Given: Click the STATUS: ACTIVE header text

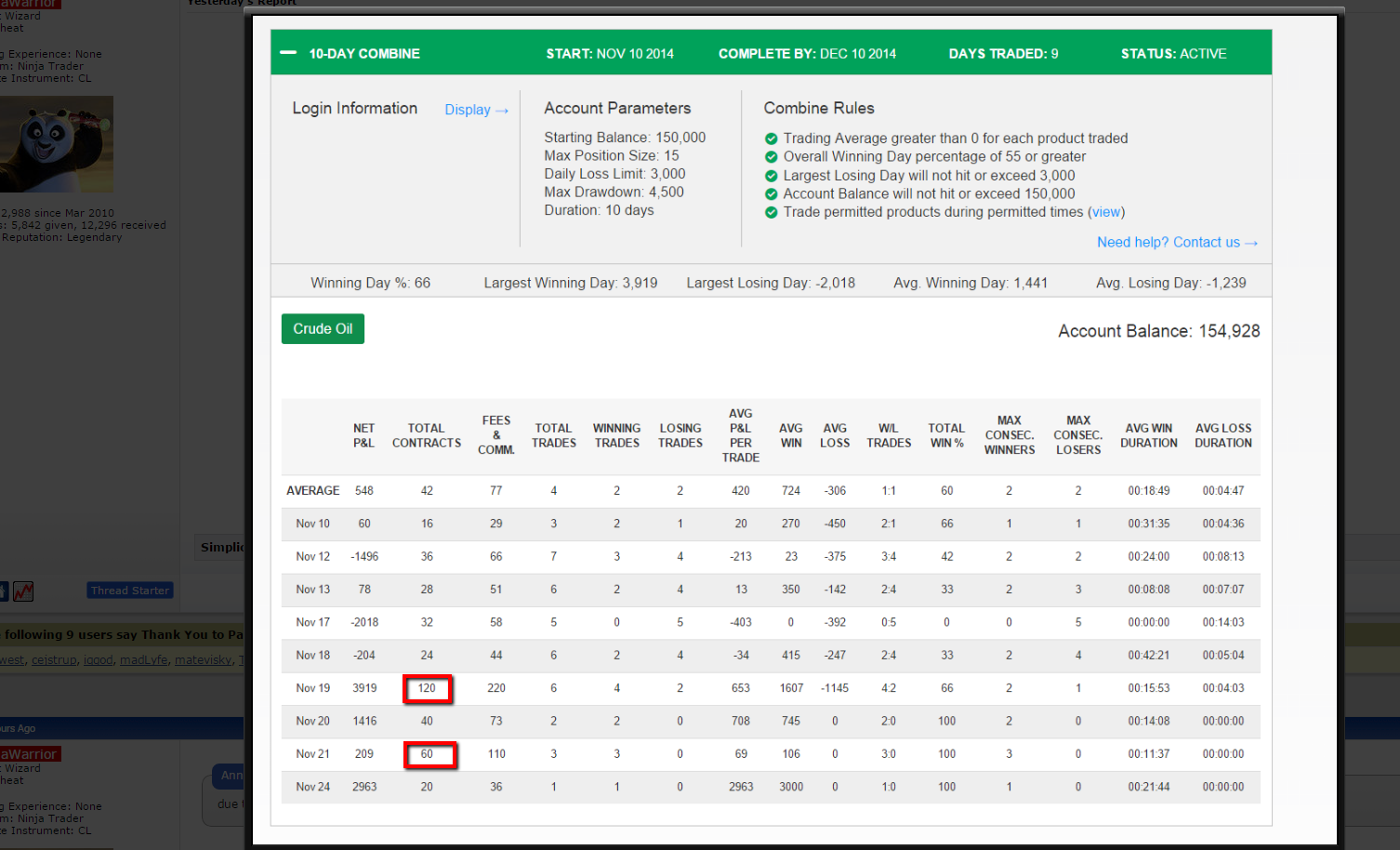Looking at the screenshot, I should (1174, 54).
